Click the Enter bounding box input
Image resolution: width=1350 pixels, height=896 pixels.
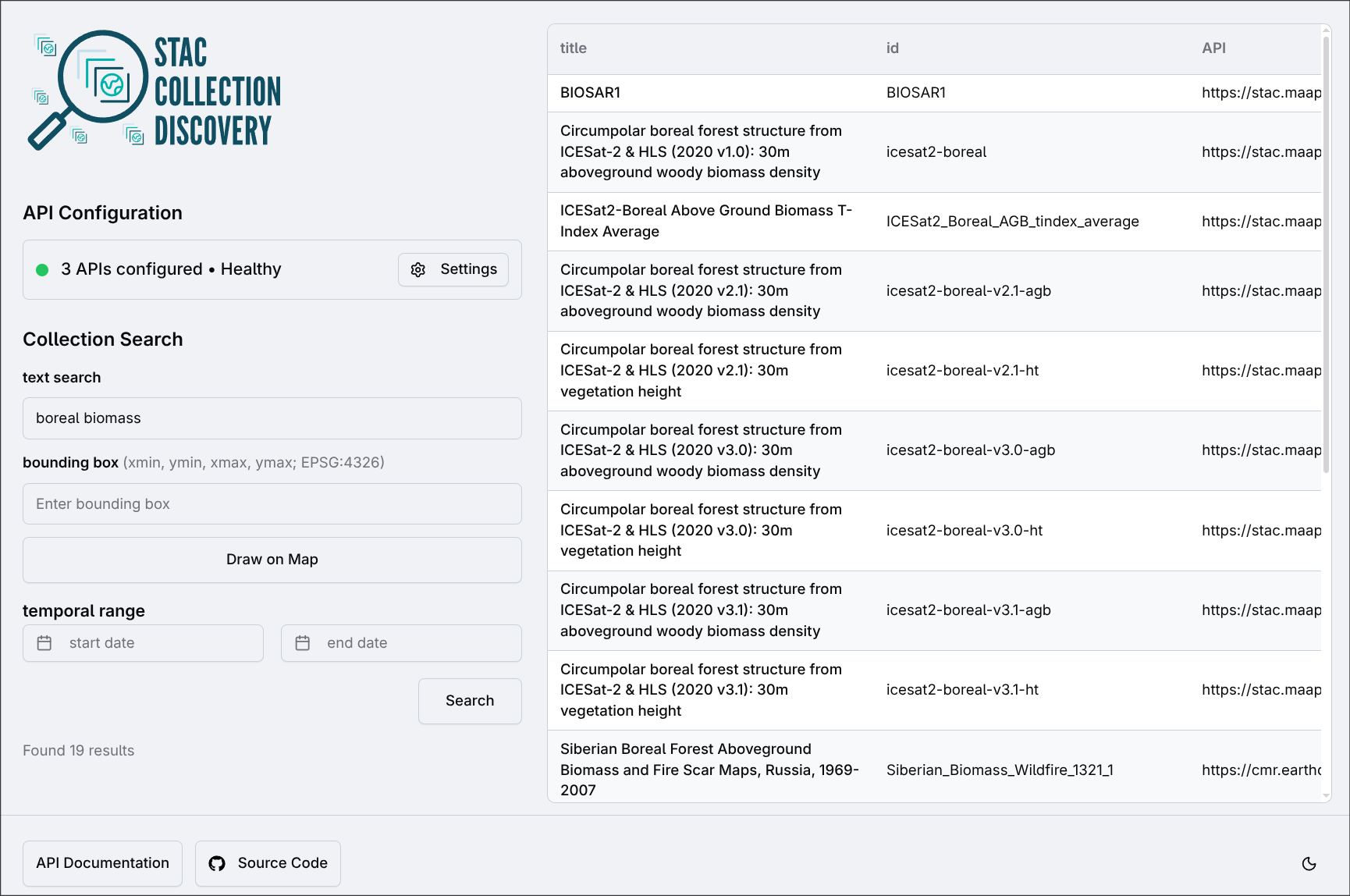(x=272, y=504)
